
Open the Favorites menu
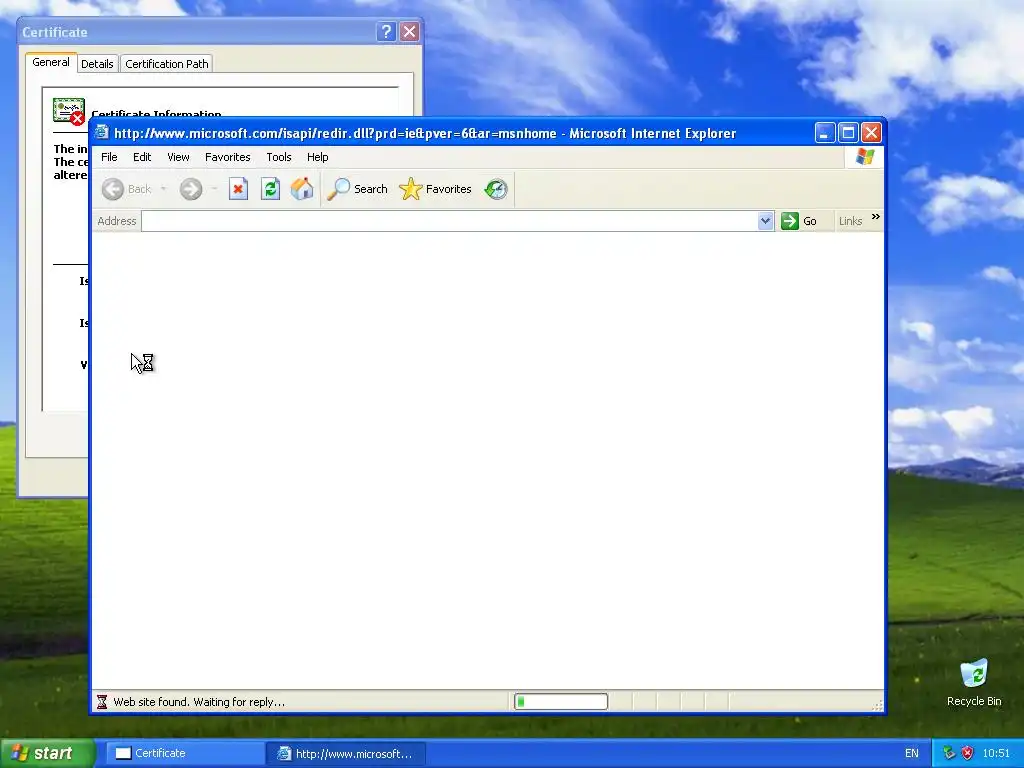click(x=227, y=157)
